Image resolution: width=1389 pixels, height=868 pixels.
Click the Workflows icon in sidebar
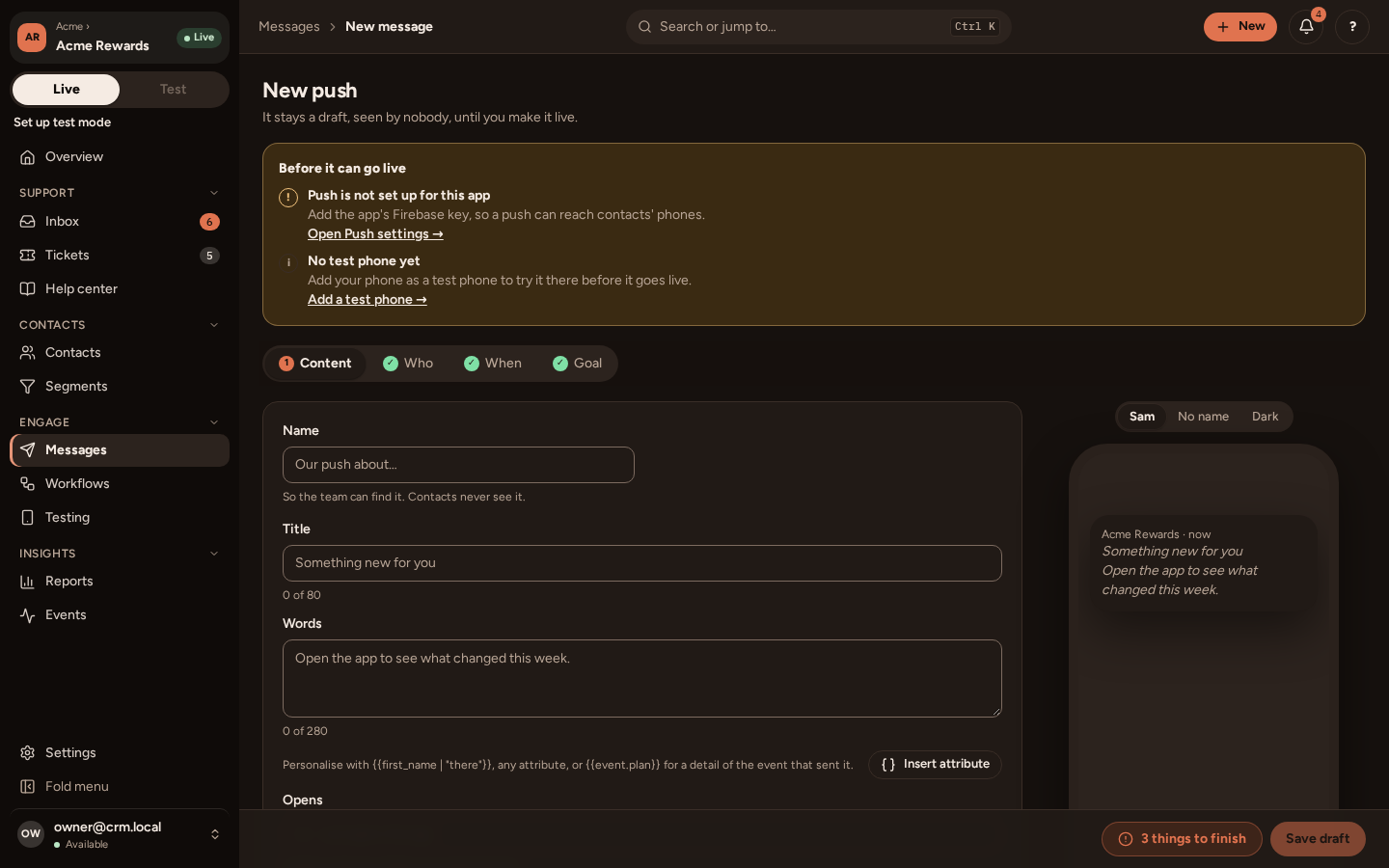point(28,484)
